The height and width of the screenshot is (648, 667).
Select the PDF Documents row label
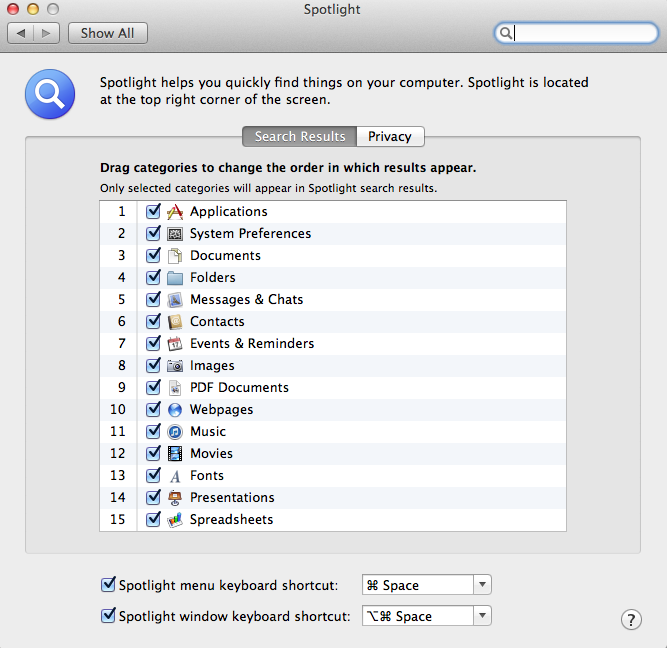tap(239, 388)
